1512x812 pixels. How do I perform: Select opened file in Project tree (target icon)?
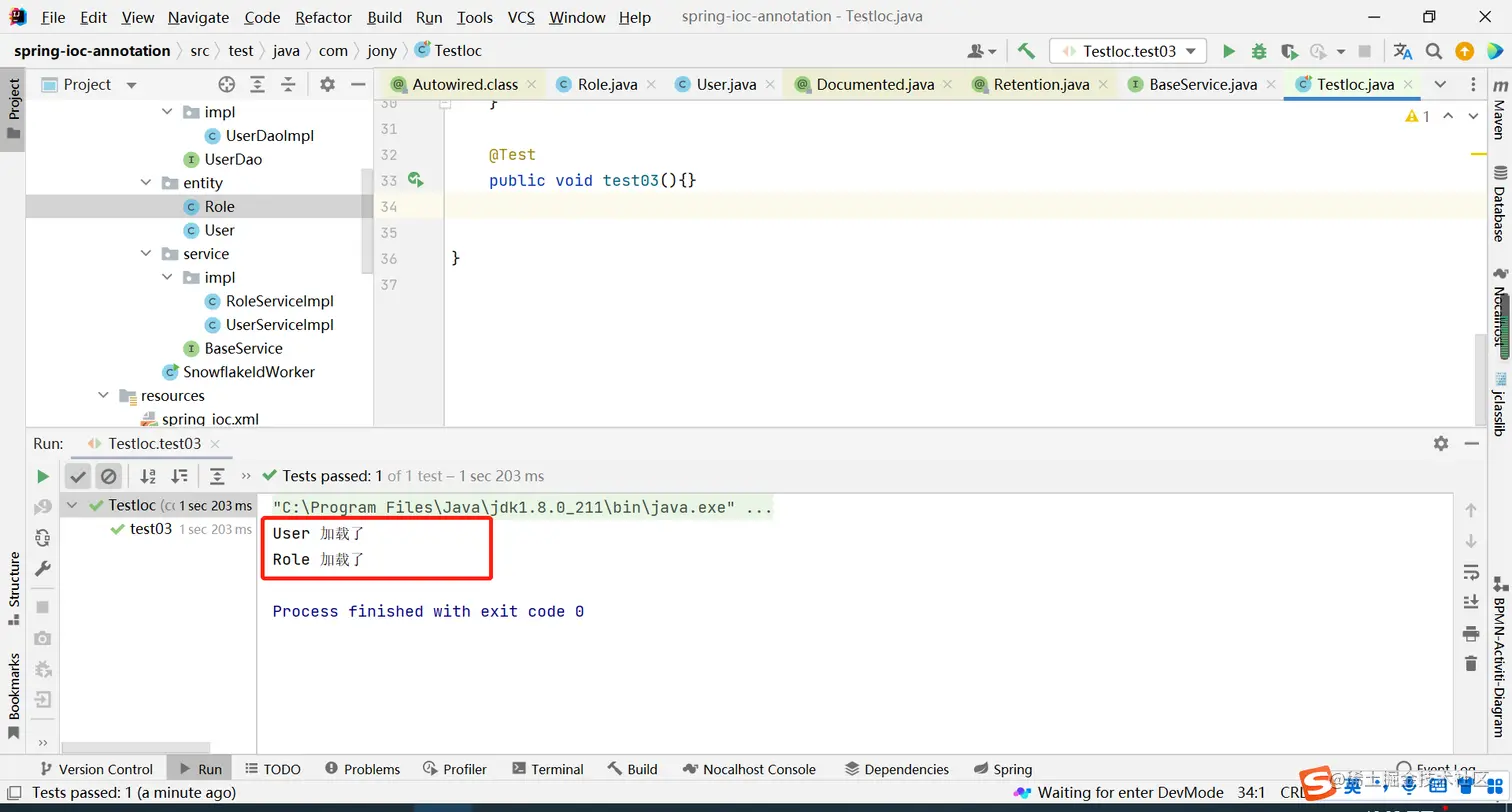point(226,85)
